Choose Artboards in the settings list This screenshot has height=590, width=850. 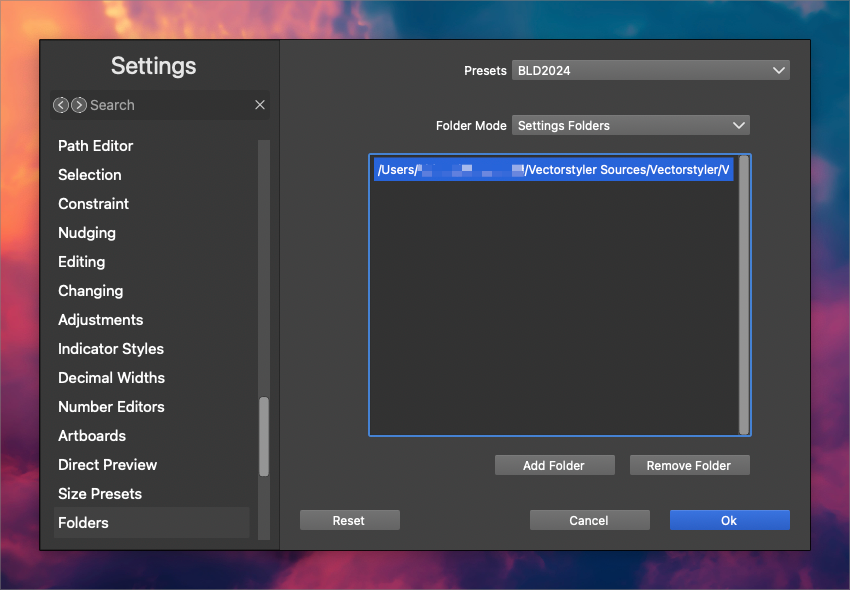click(x=92, y=436)
